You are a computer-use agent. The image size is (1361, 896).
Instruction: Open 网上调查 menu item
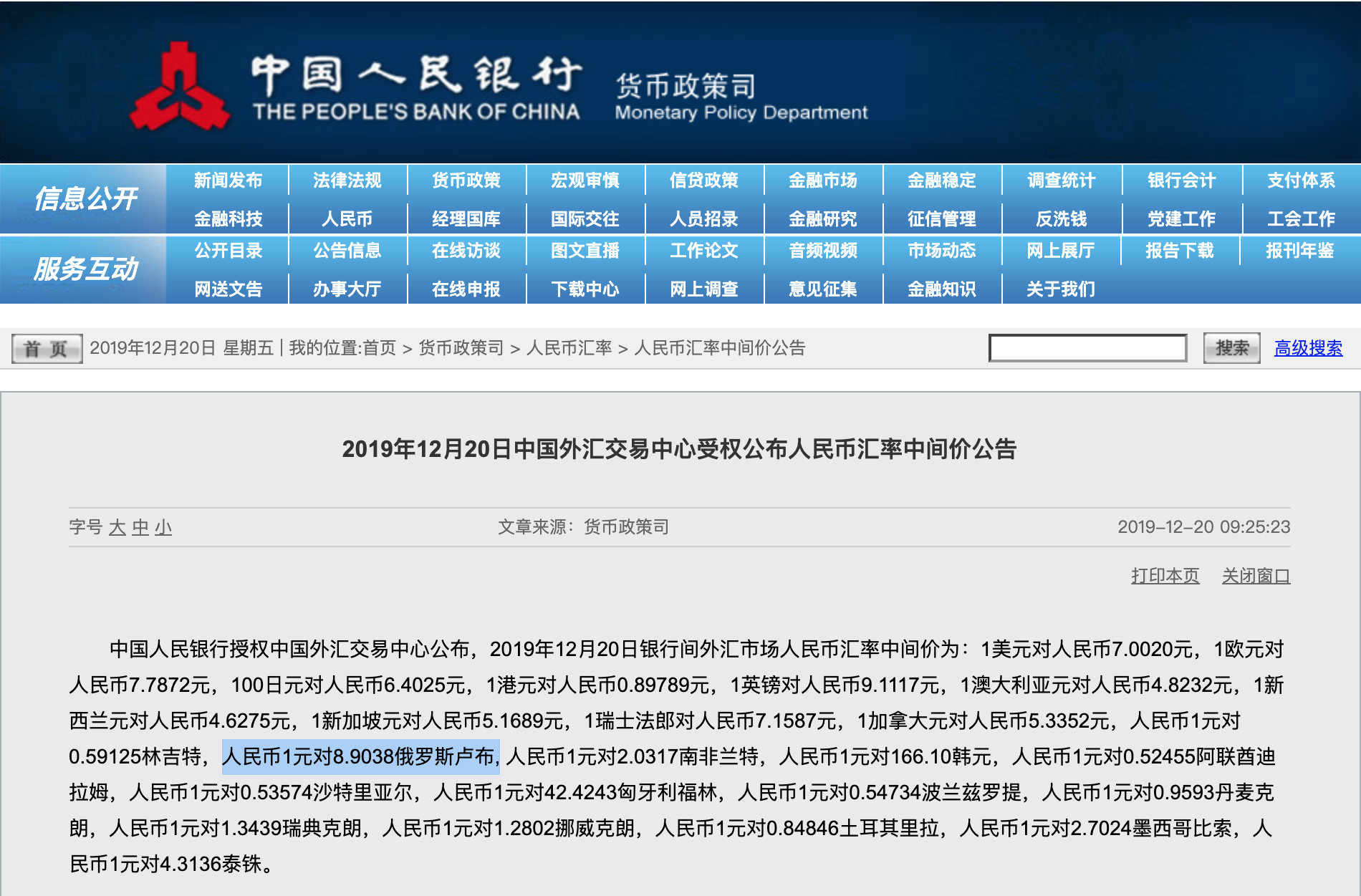tap(703, 289)
